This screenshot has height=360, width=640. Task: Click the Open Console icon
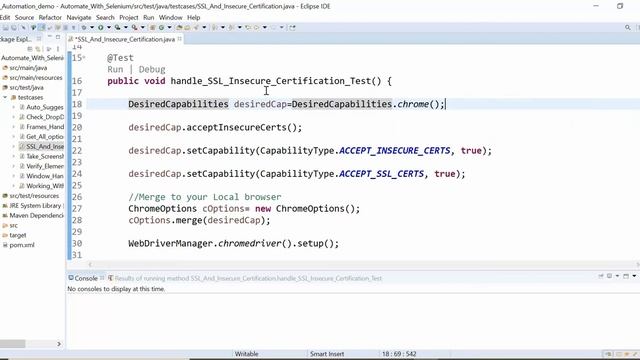tap(626, 276)
